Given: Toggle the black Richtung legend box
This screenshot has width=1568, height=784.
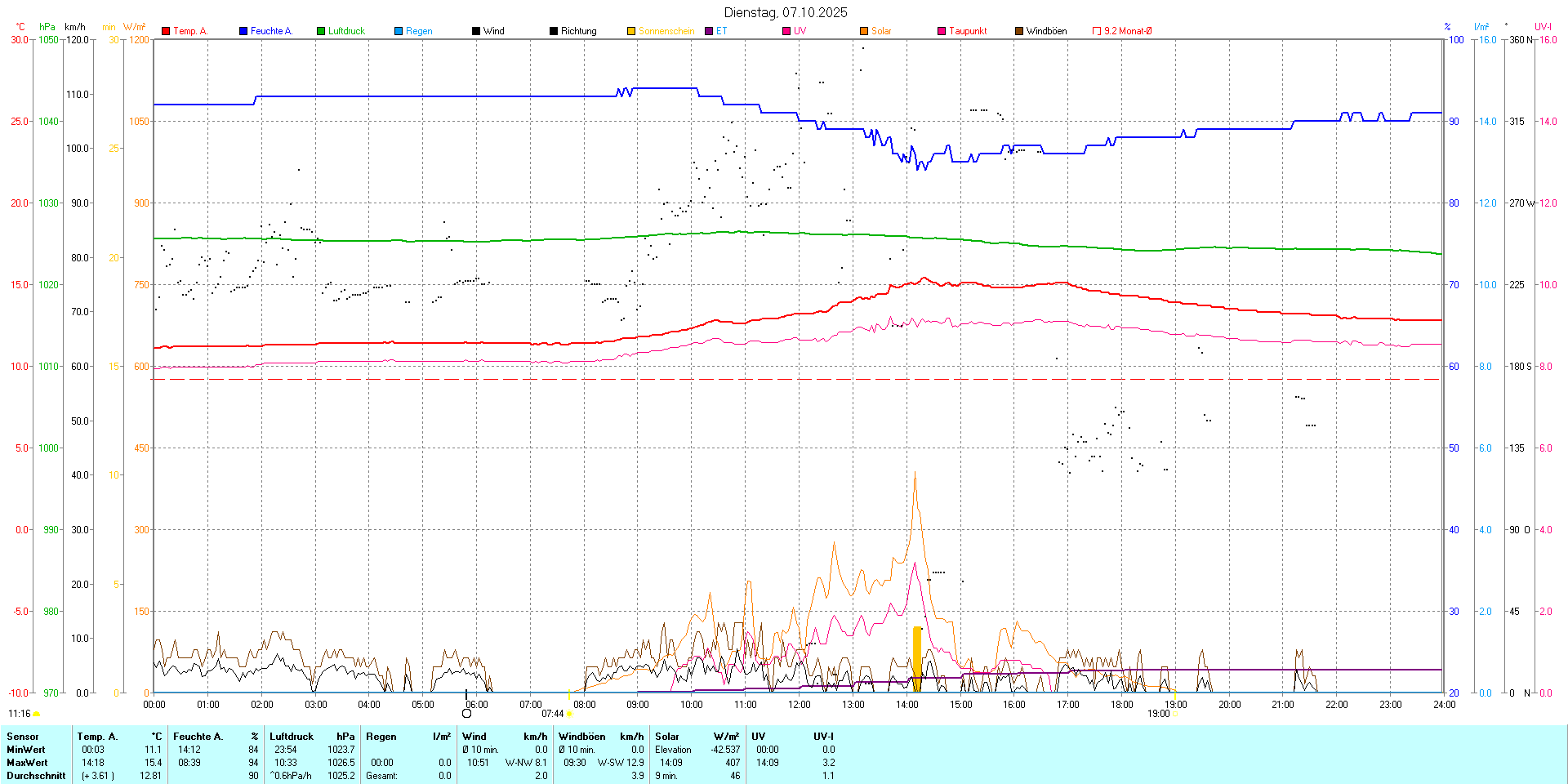Looking at the screenshot, I should (x=554, y=31).
